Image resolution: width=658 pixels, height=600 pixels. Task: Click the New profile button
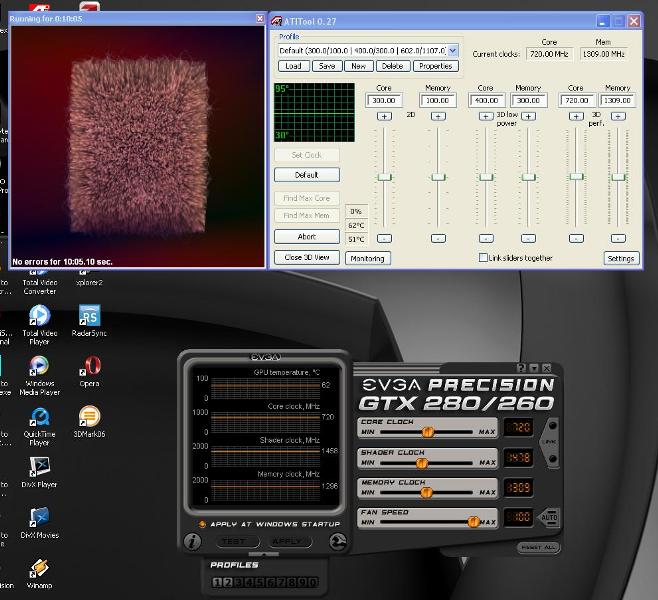(359, 66)
